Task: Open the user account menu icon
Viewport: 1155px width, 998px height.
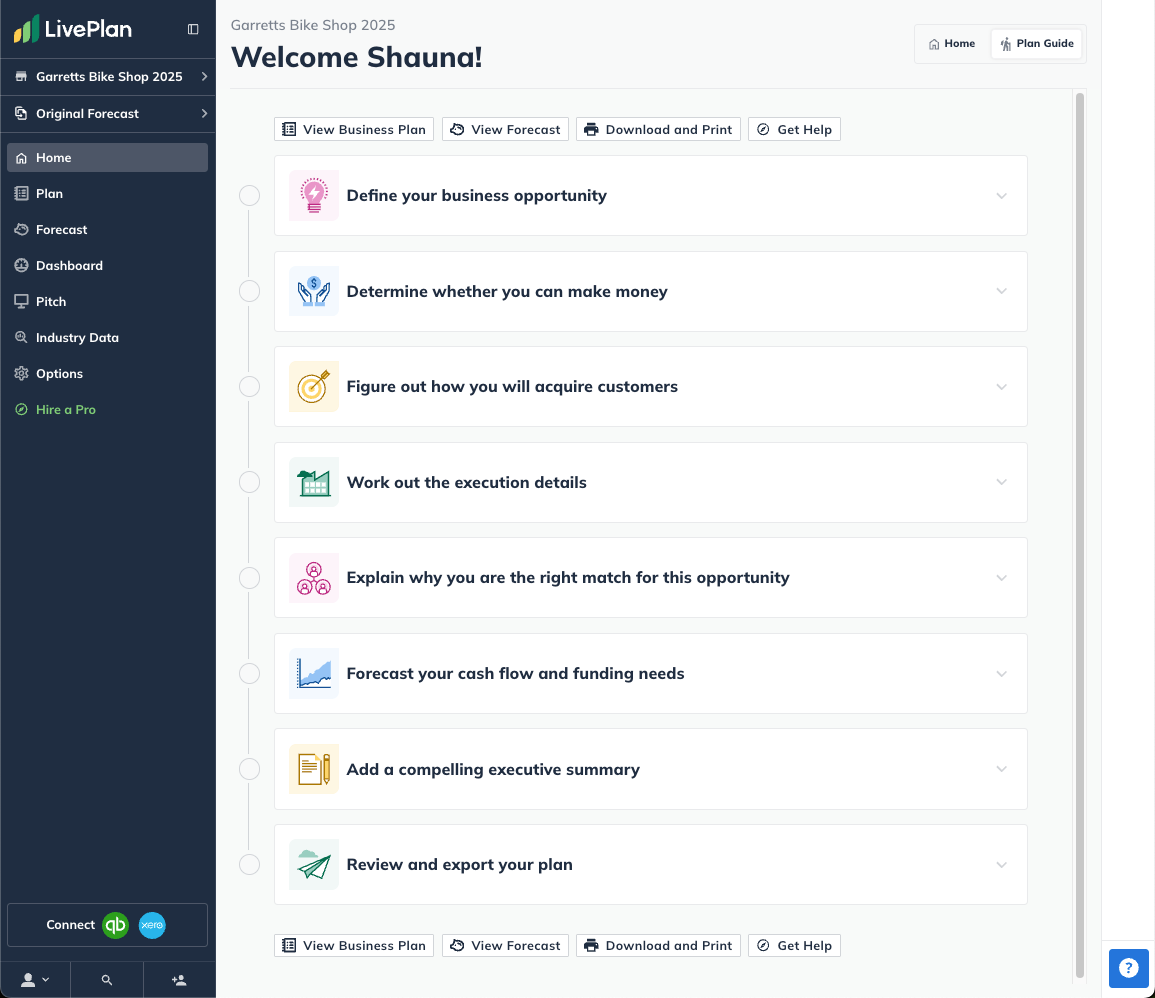Action: click(x=35, y=980)
